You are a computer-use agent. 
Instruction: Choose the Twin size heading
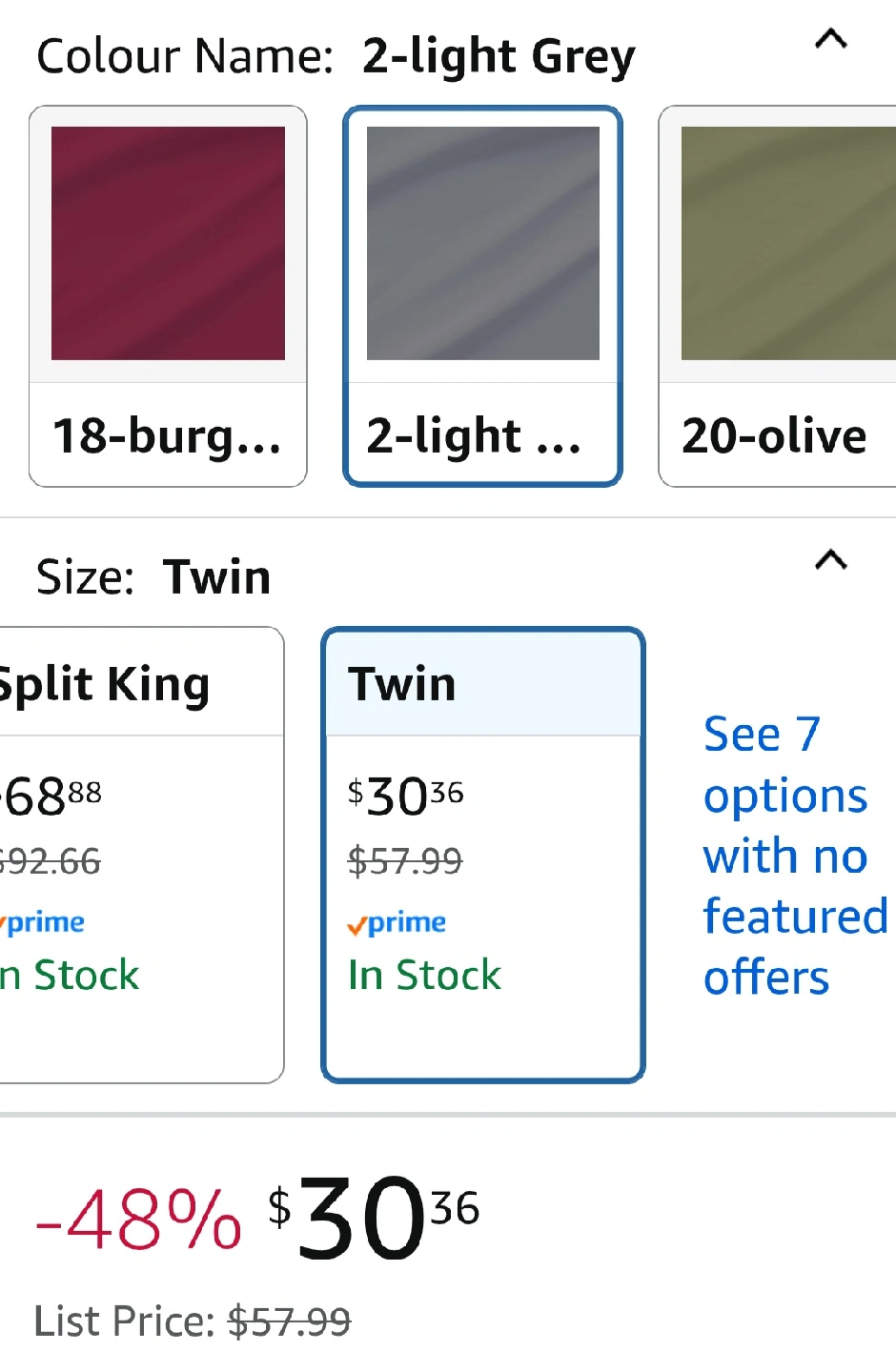point(402,684)
